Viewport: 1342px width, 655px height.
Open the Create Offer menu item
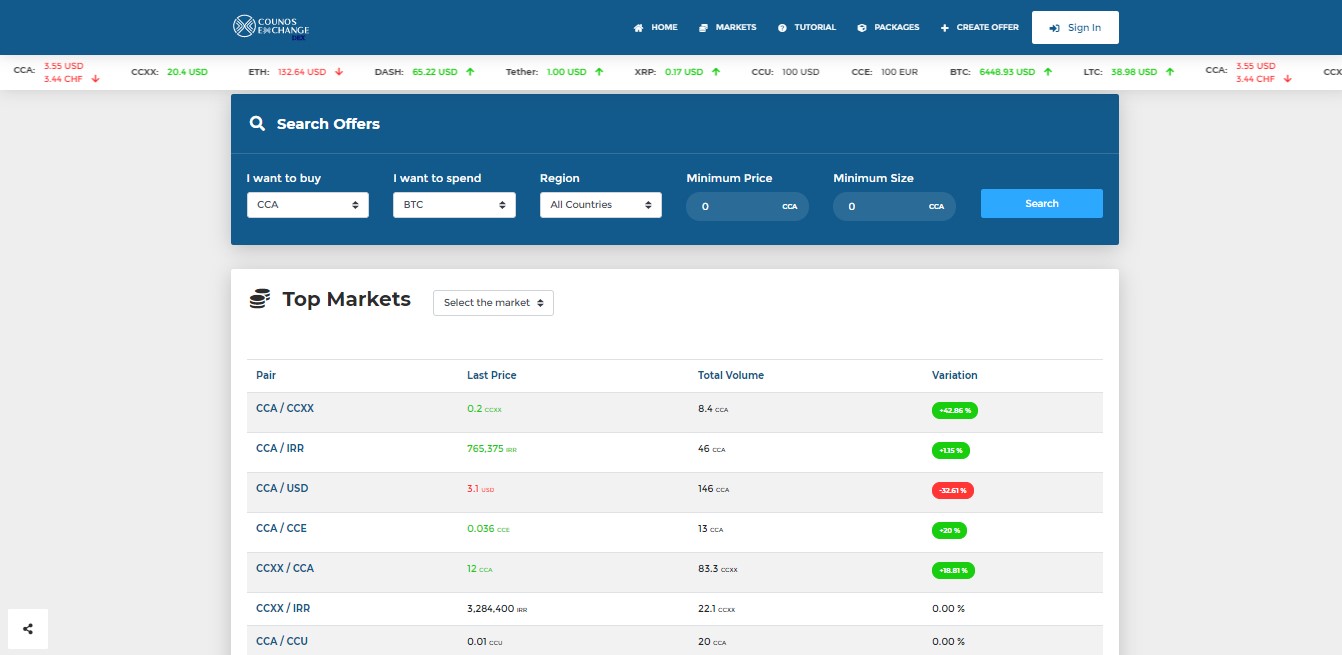(x=979, y=27)
